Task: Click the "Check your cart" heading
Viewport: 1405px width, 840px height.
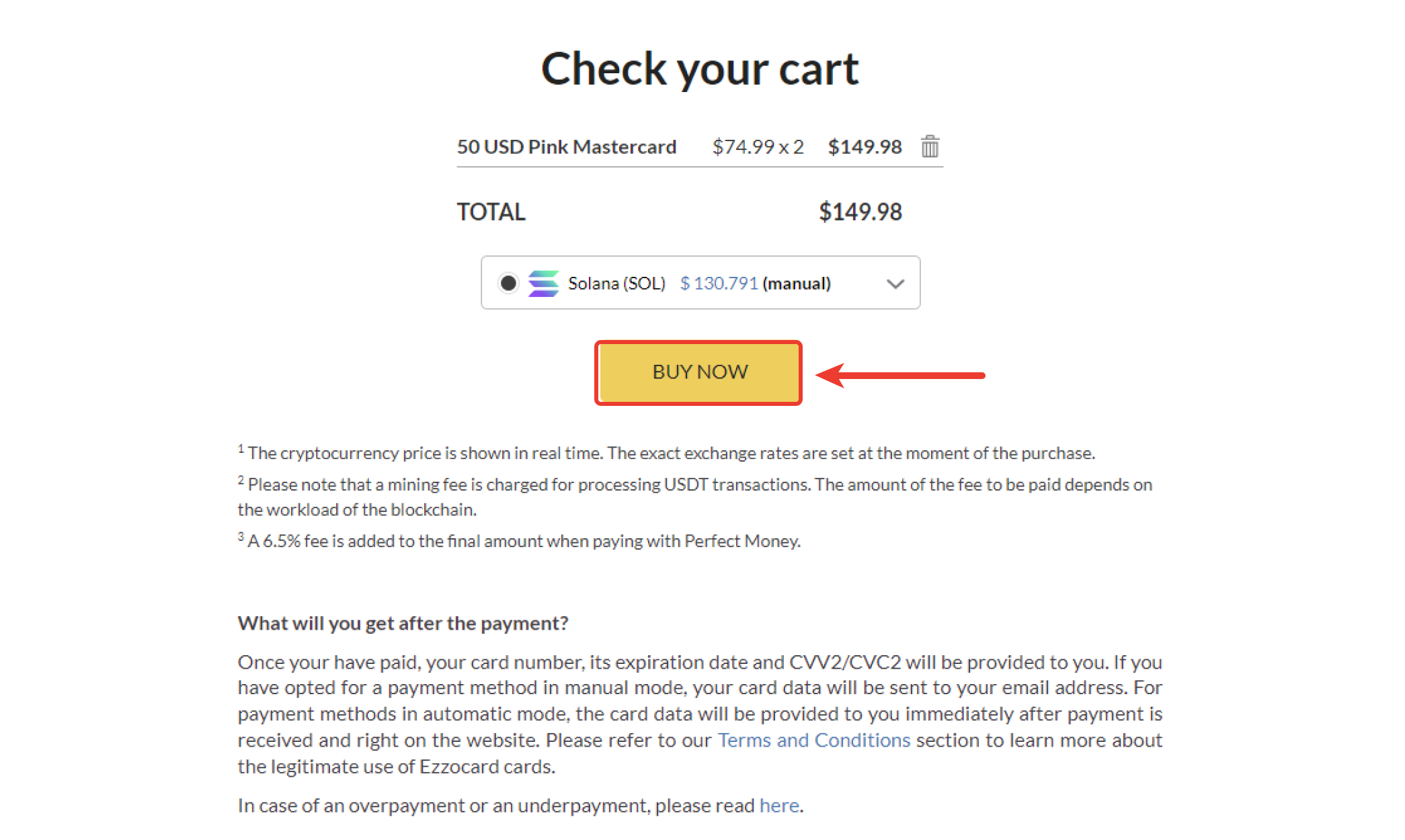Action: pyautogui.click(x=700, y=69)
